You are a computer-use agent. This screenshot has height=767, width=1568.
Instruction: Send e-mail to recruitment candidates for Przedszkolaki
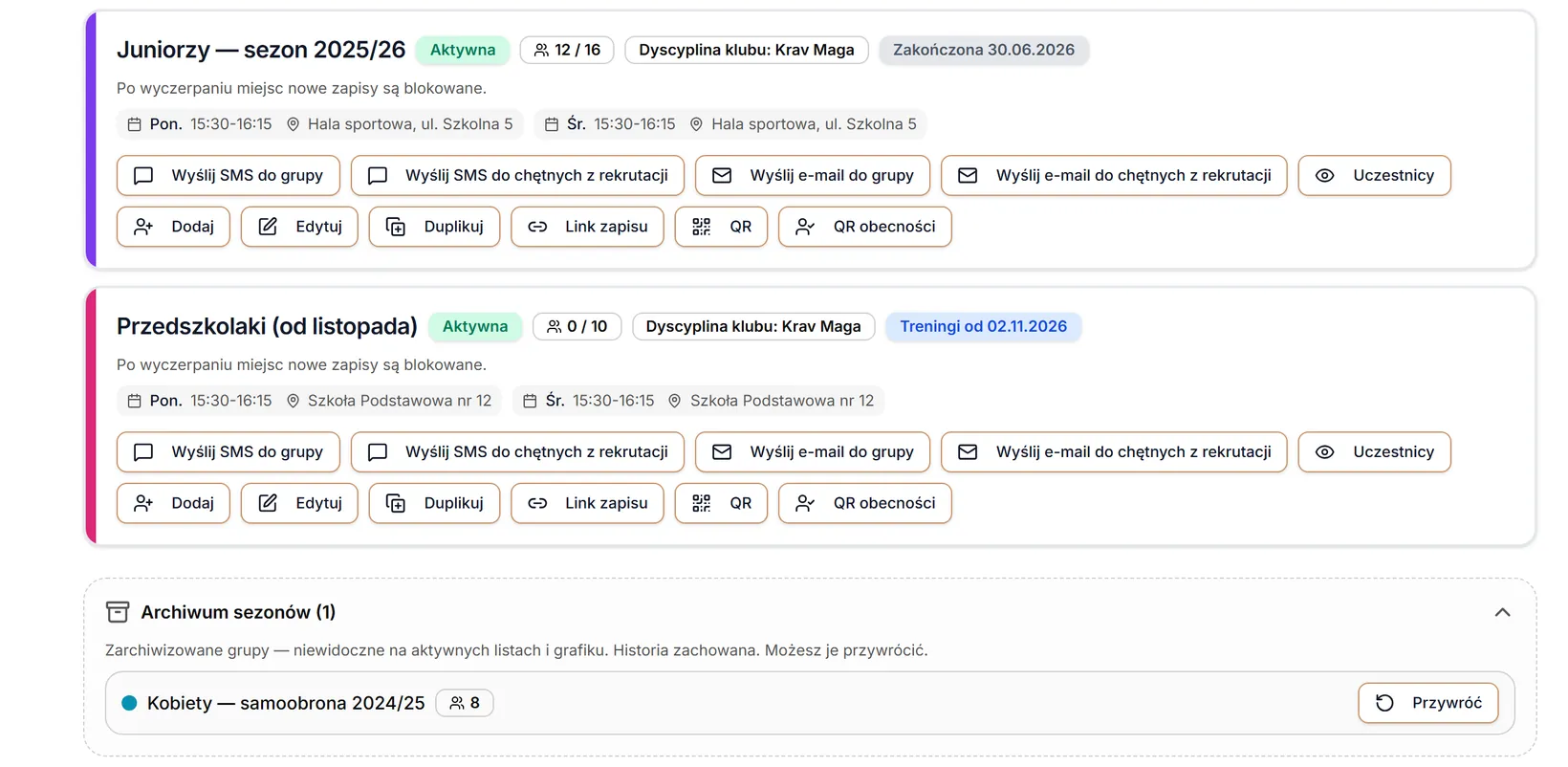click(1114, 451)
